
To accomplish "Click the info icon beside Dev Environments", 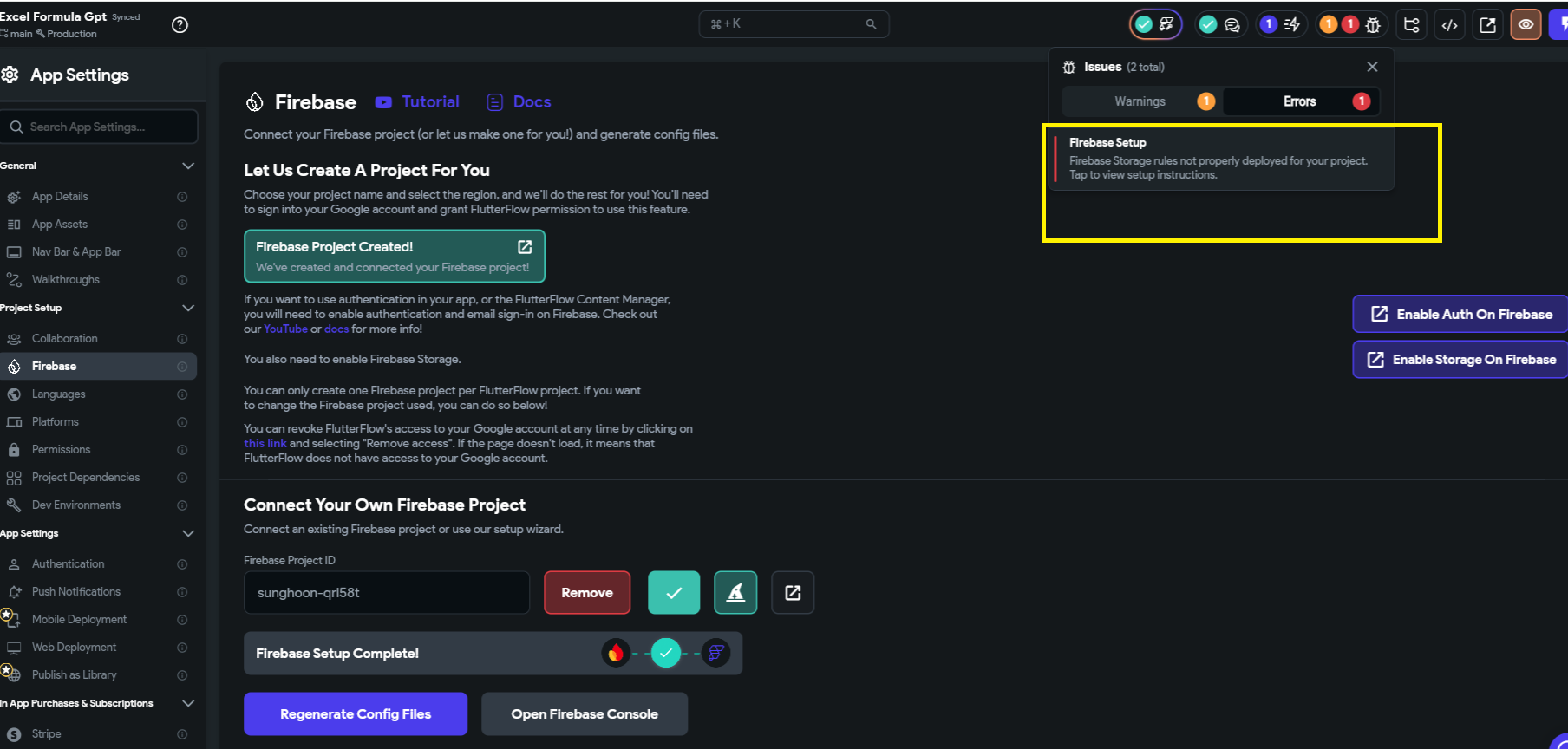I will click(x=182, y=505).
